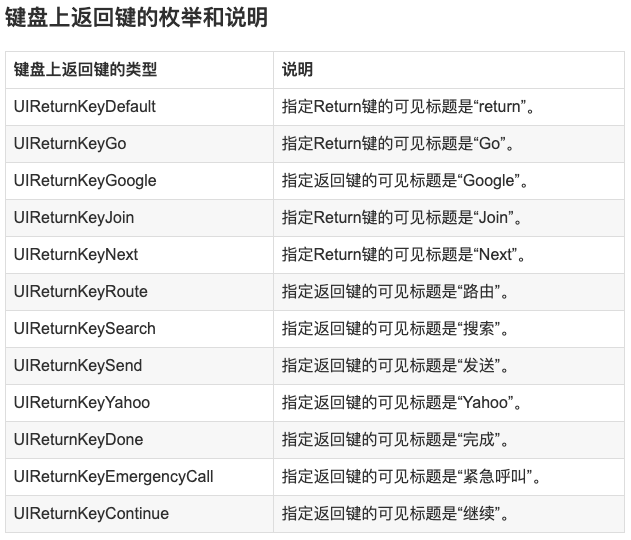Click description mentioning “搜索” title
This screenshot has height=540, width=631.
pyautogui.click(x=449, y=329)
